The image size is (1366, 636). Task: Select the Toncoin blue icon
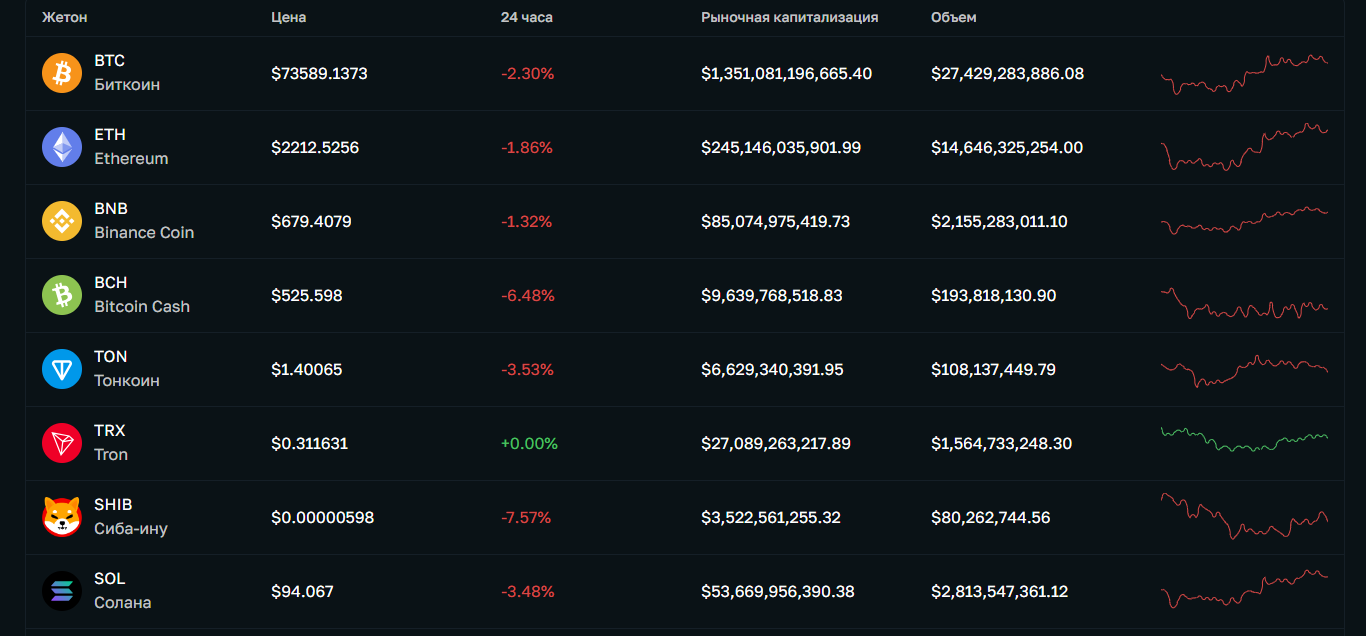tap(61, 368)
